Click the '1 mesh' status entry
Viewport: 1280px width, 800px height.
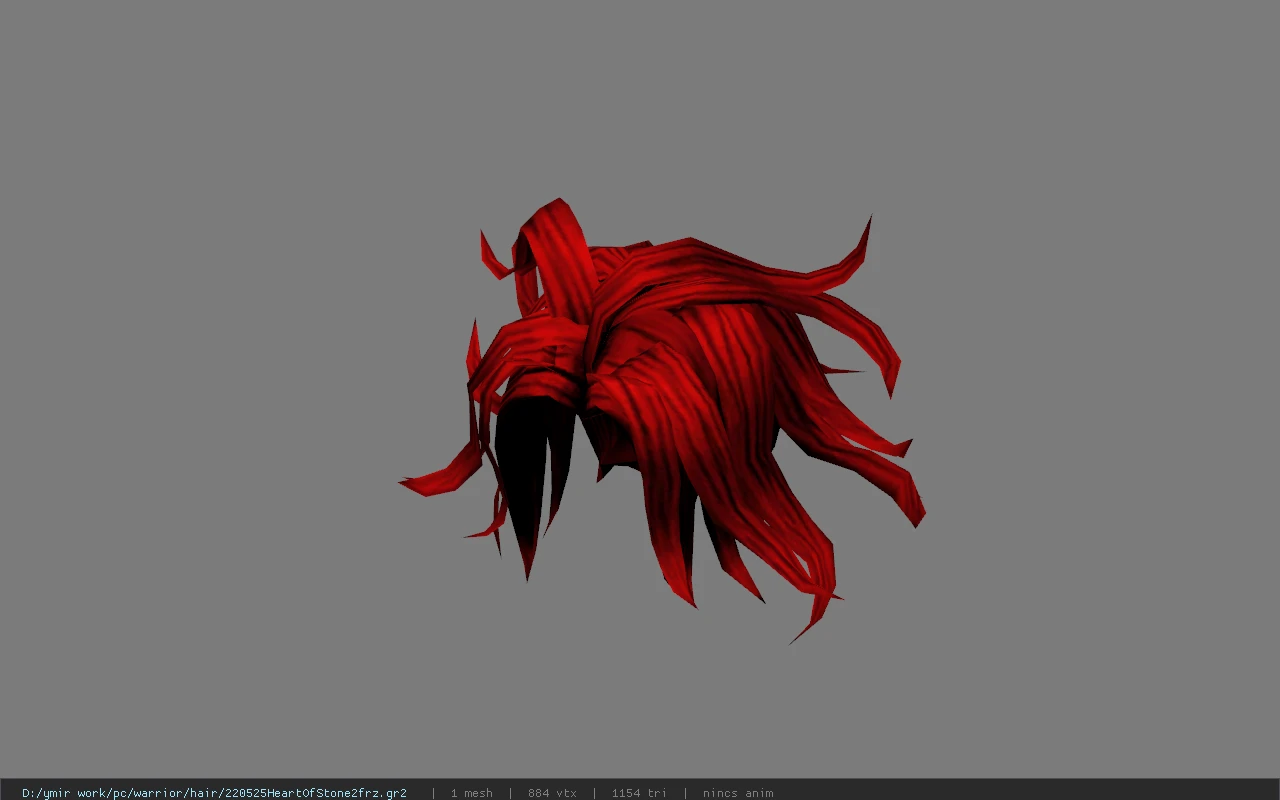pyautogui.click(x=471, y=793)
